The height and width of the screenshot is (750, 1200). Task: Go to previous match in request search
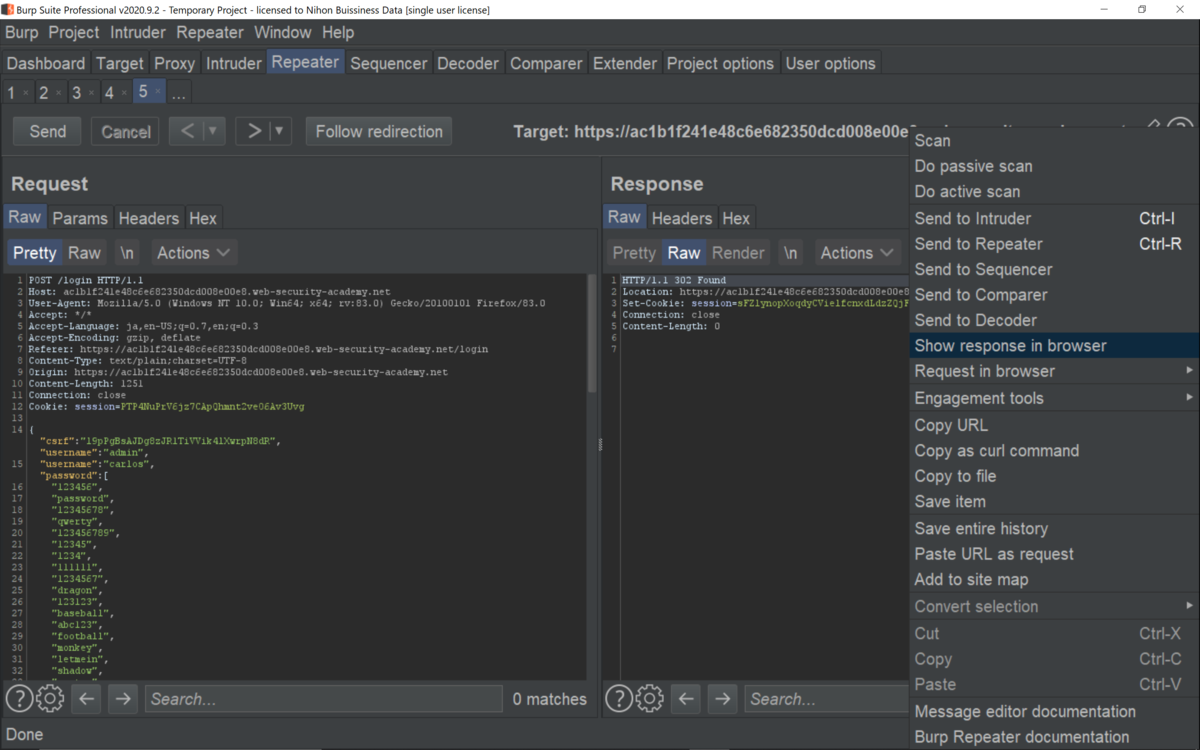click(x=86, y=699)
